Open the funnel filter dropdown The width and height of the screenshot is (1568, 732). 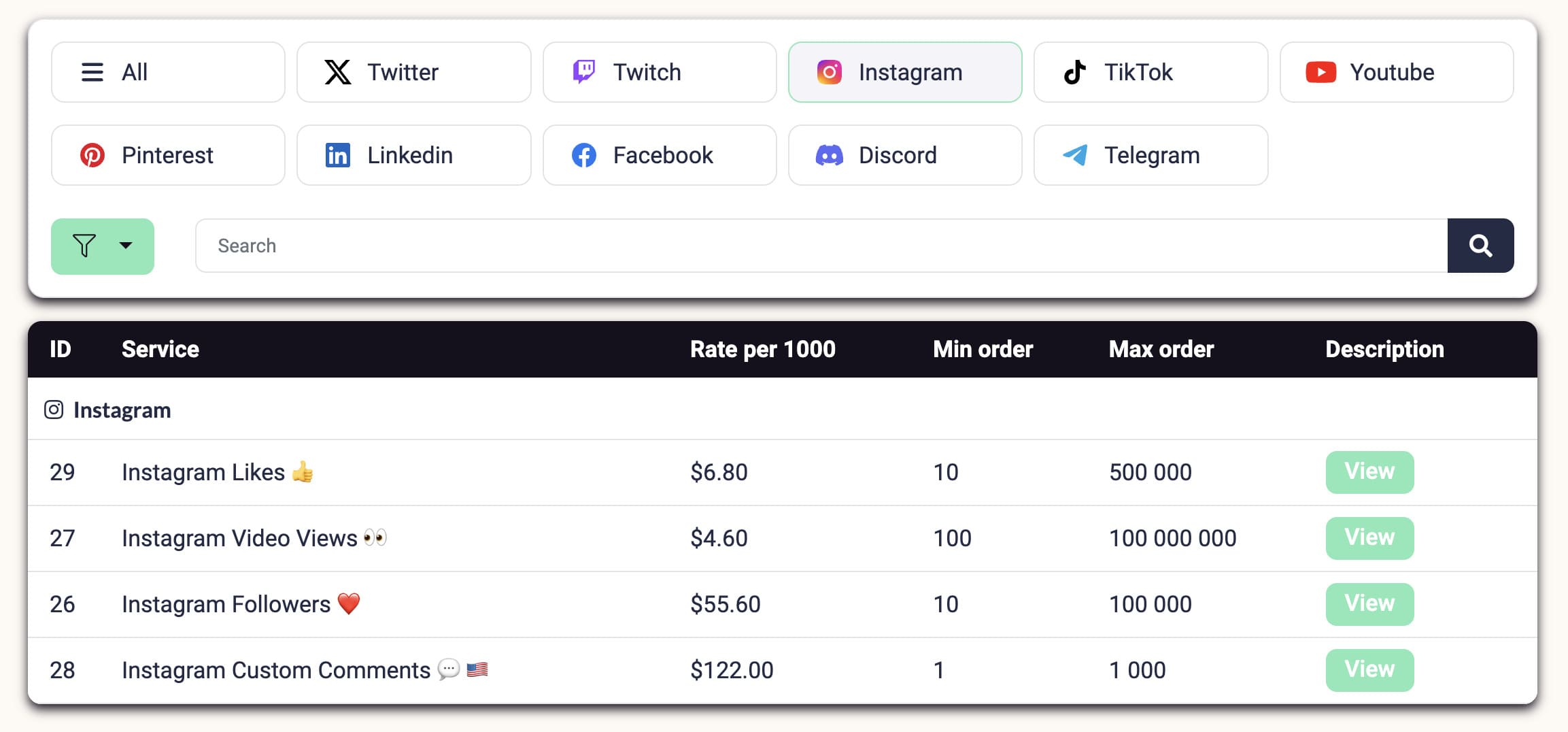pos(103,246)
